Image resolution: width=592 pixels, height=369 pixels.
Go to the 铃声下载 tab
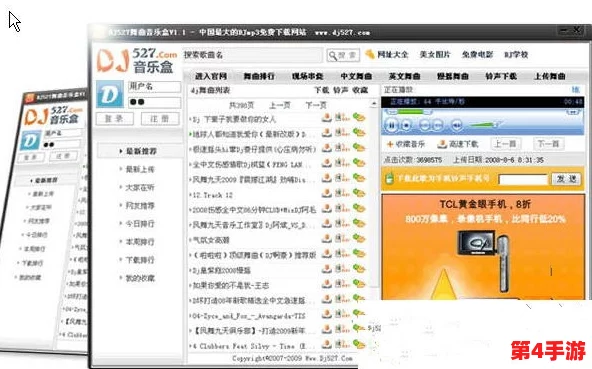tap(501, 76)
